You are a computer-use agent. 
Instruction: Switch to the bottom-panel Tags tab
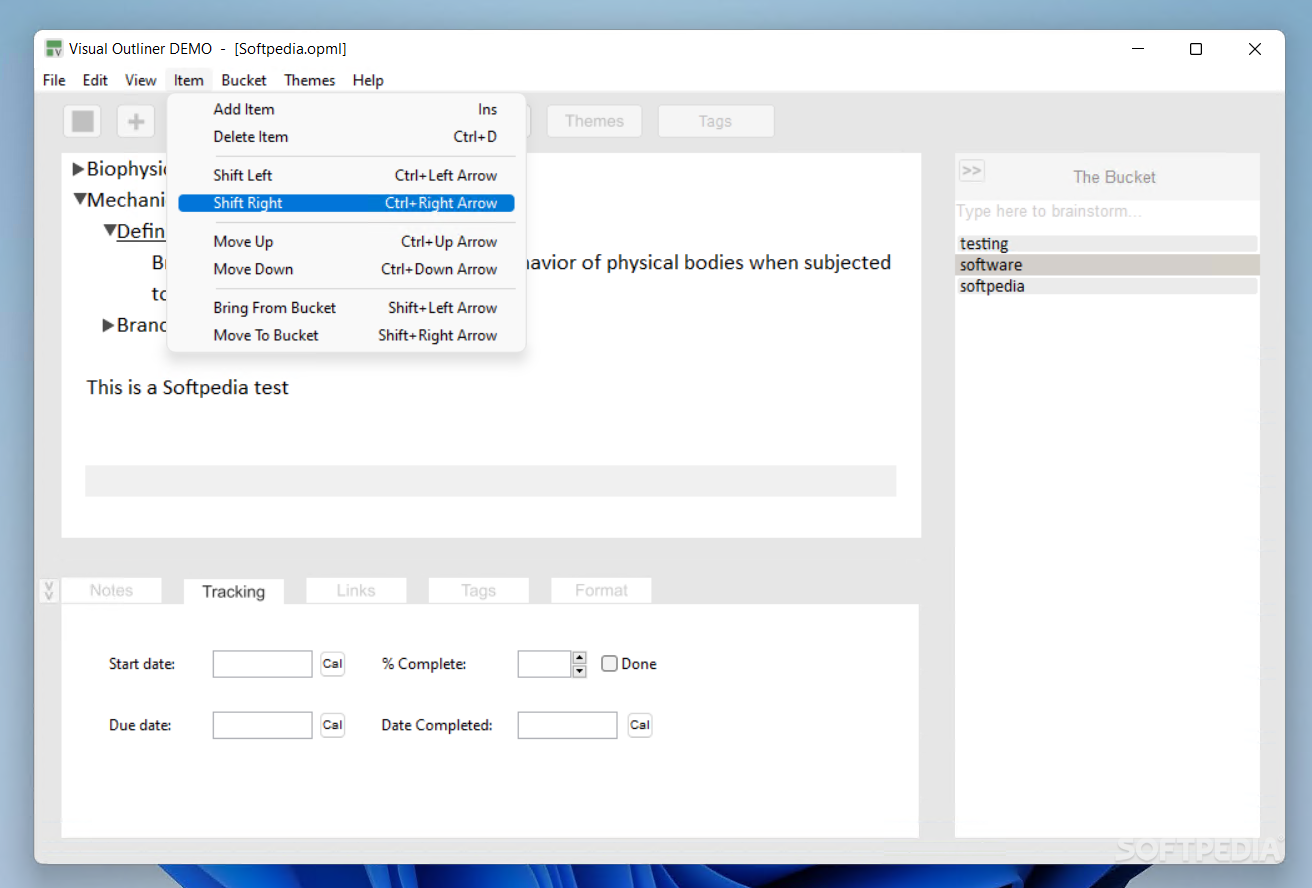pyautogui.click(x=478, y=590)
